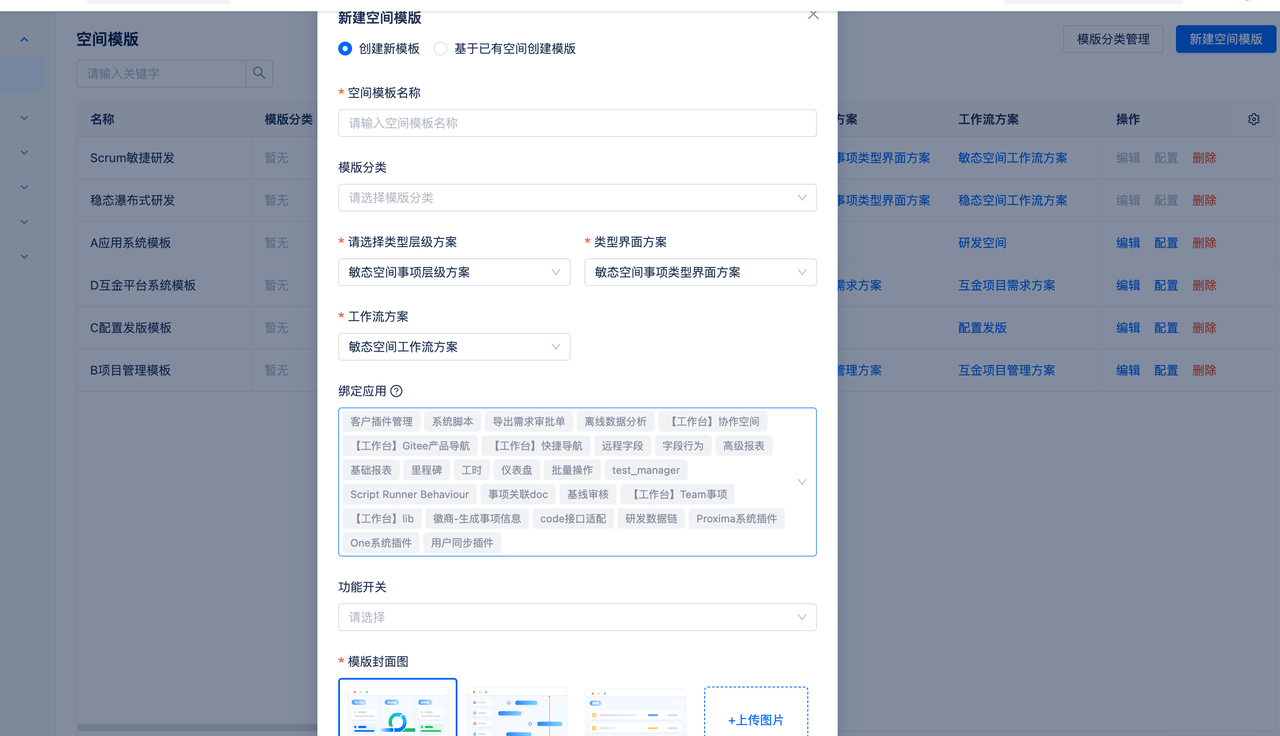This screenshot has height=736, width=1280.
Task: Click 删除 for B项目管理模板 row
Action: tap(1204, 370)
